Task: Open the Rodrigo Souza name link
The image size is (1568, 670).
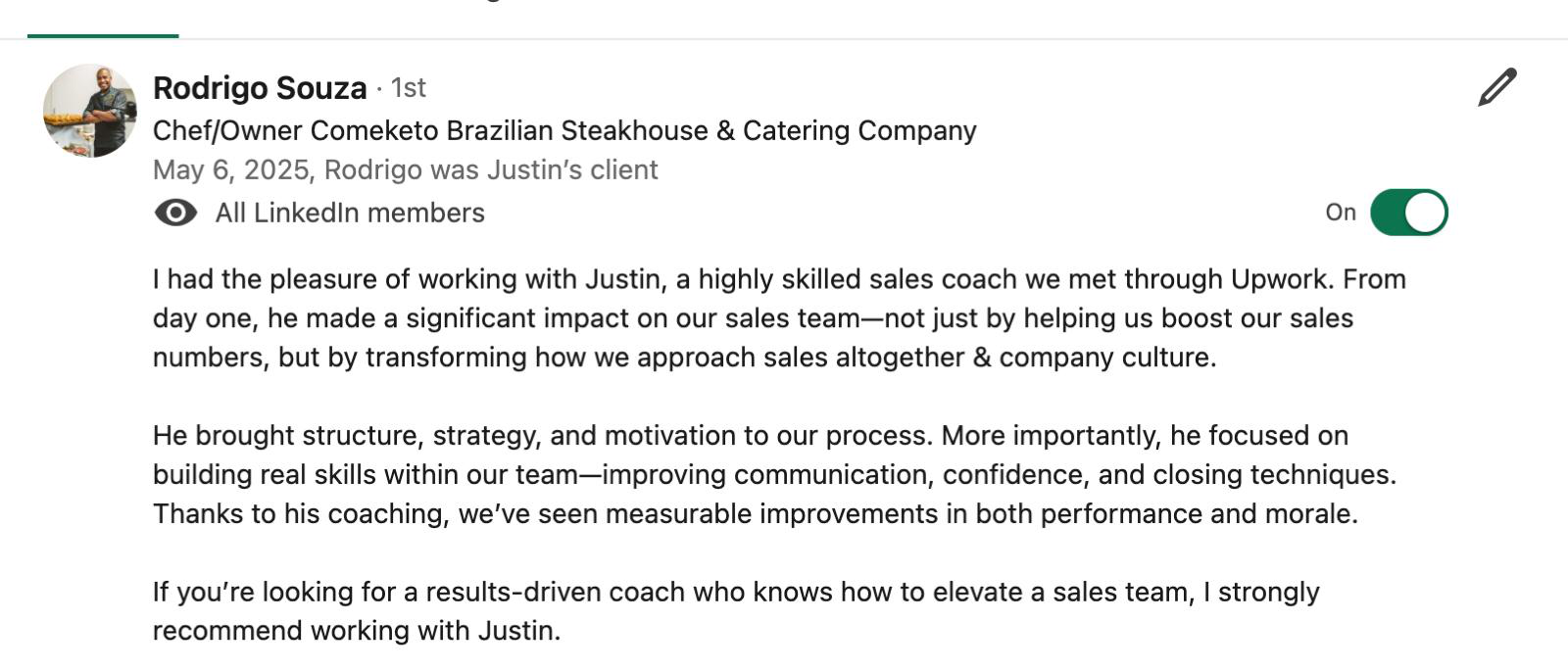Action: coord(260,88)
